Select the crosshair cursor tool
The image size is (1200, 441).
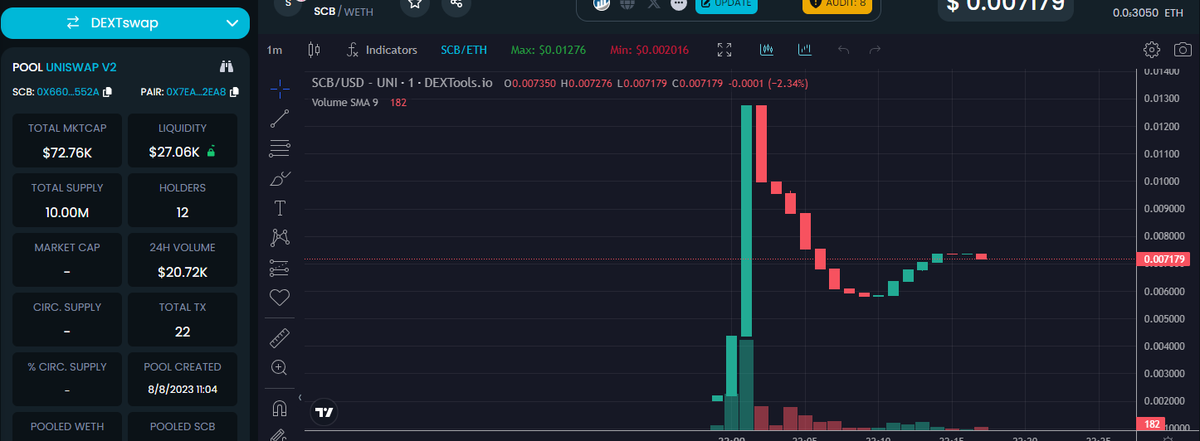pyautogui.click(x=280, y=88)
